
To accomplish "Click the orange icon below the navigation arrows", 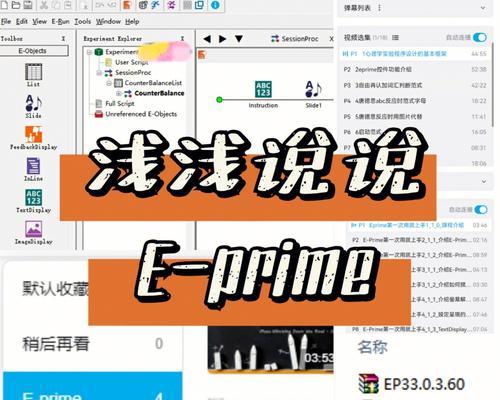I will 202,54.
